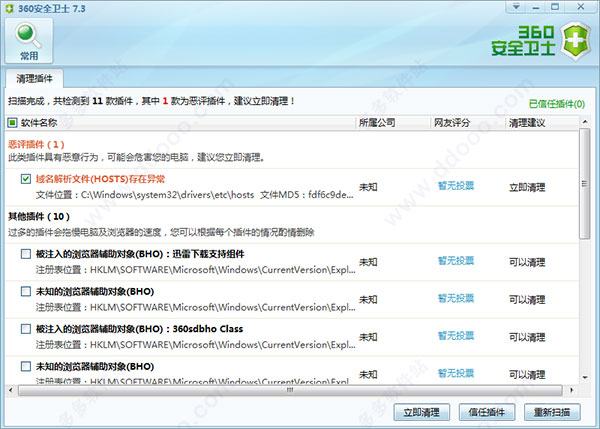The image size is (600, 429).
Task: Click the vertical scrollbar down arrow
Action: coord(585,378)
